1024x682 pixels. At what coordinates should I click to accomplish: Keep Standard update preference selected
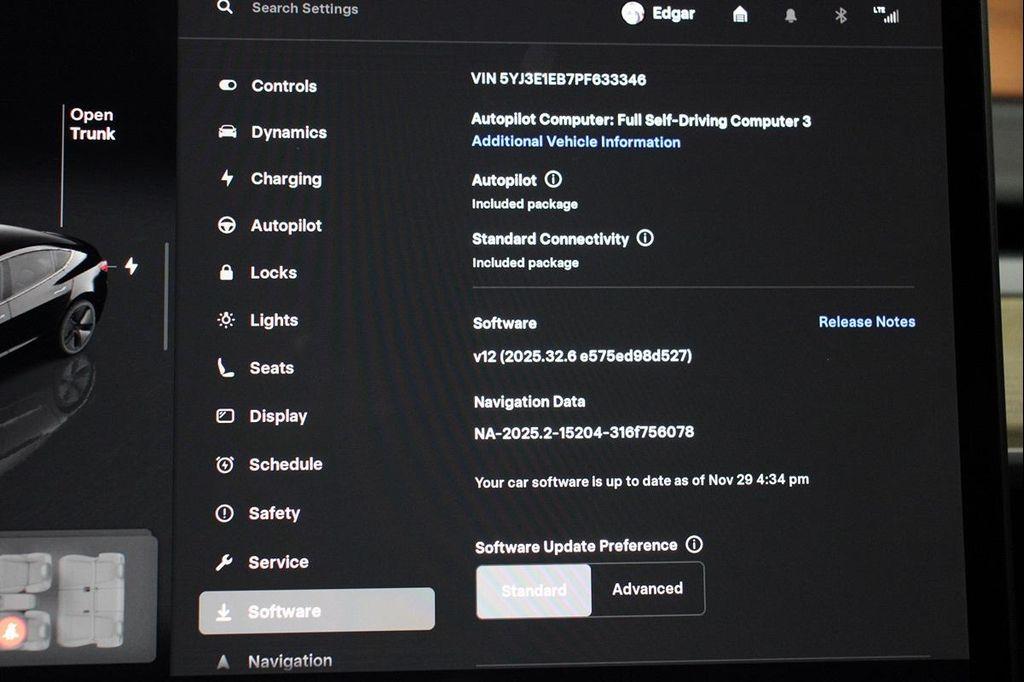(x=533, y=589)
